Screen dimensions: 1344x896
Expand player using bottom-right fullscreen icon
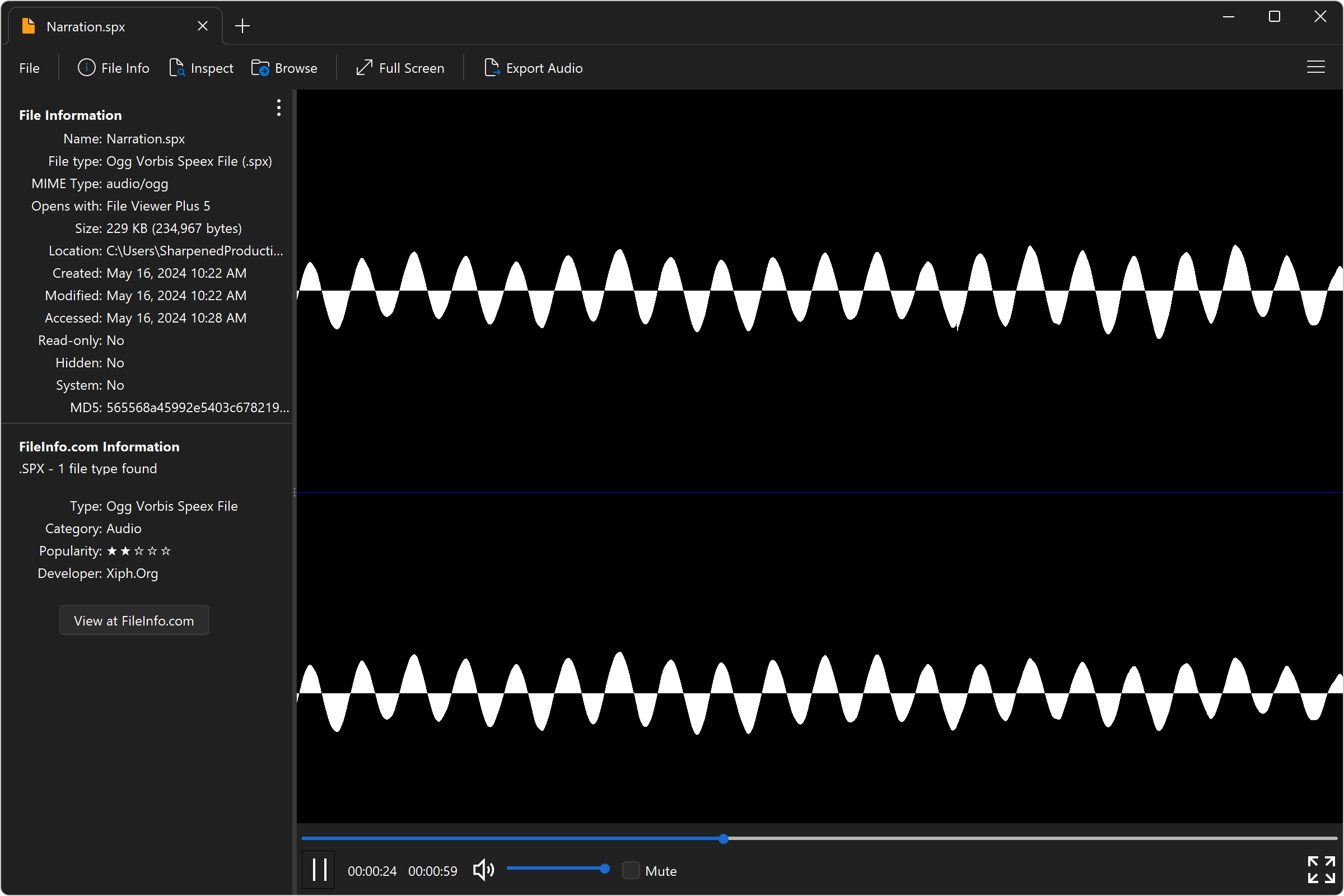click(x=1320, y=870)
